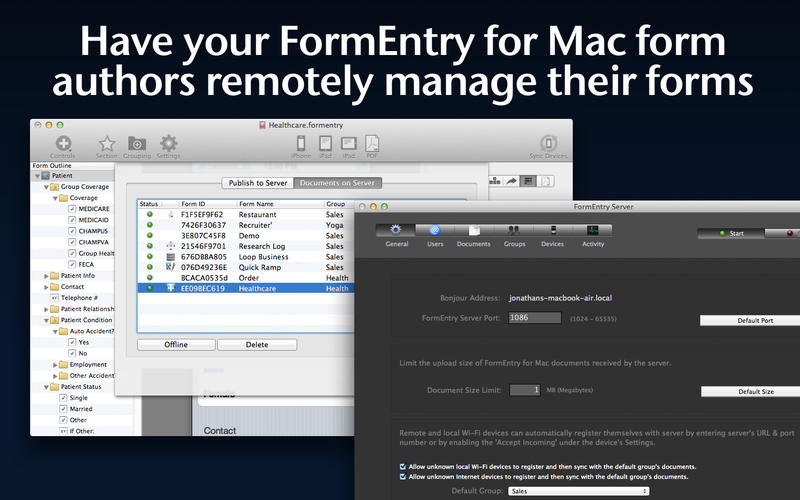This screenshot has width=800, height=500.
Task: Toggle the CHAMPUS checkbox
Action: coord(72,231)
